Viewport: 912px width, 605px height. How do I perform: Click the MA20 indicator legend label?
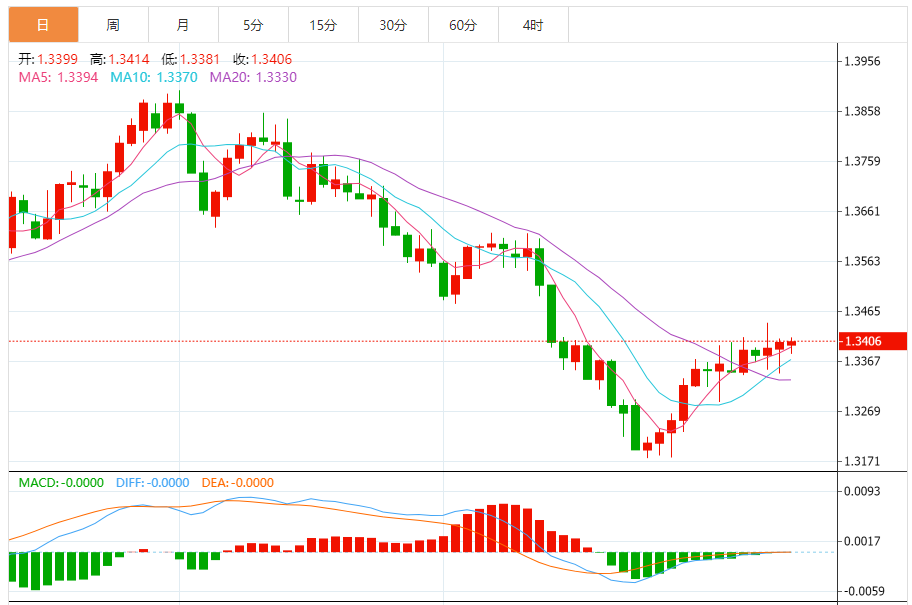pyautogui.click(x=252, y=77)
